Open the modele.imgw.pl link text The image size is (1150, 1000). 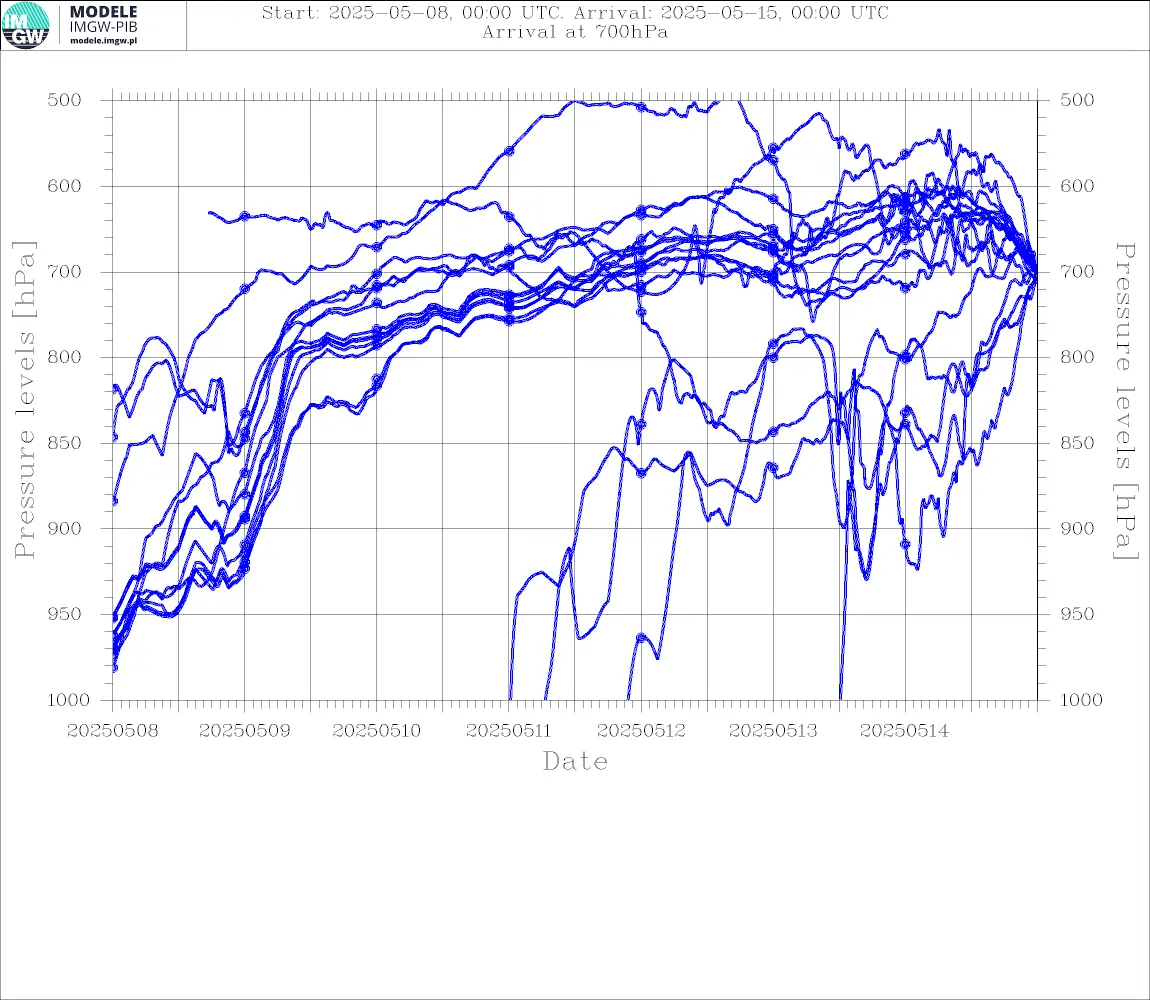click(x=103, y=41)
